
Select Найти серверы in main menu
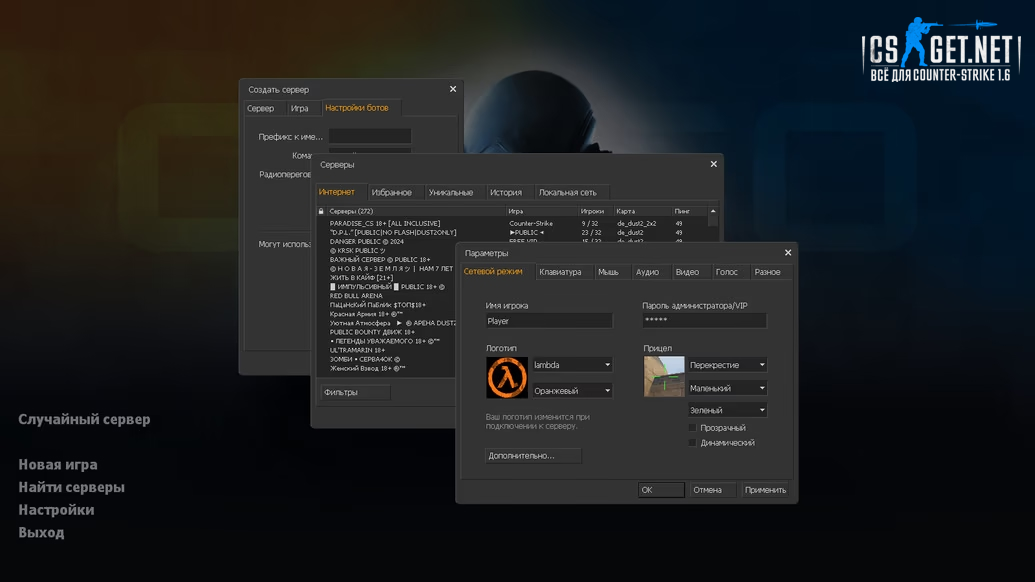[x=71, y=487]
